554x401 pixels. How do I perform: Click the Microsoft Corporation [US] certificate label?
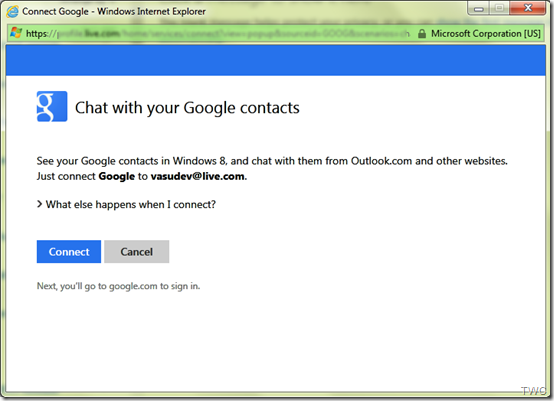tap(485, 34)
